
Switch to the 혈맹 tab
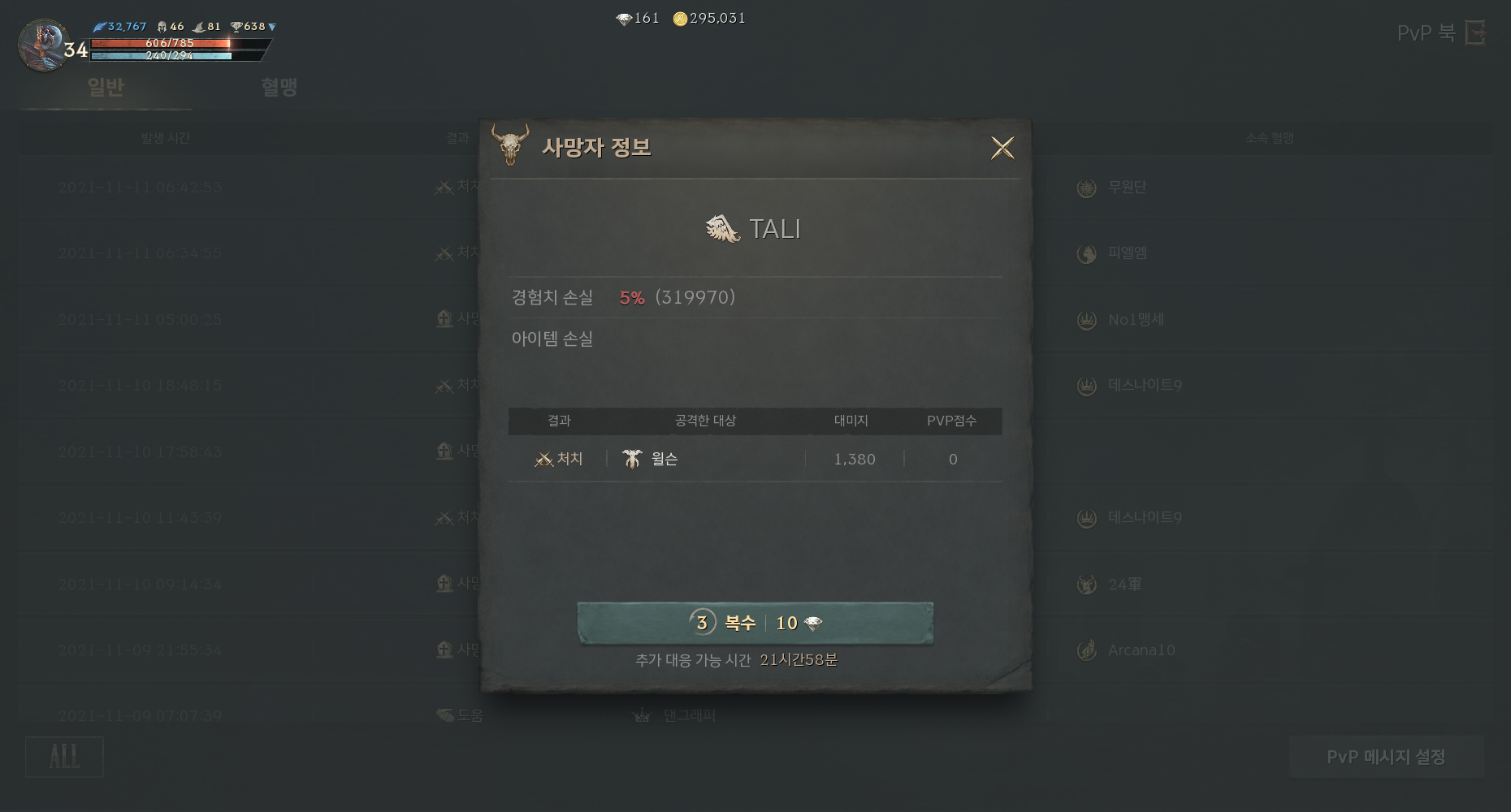279,87
